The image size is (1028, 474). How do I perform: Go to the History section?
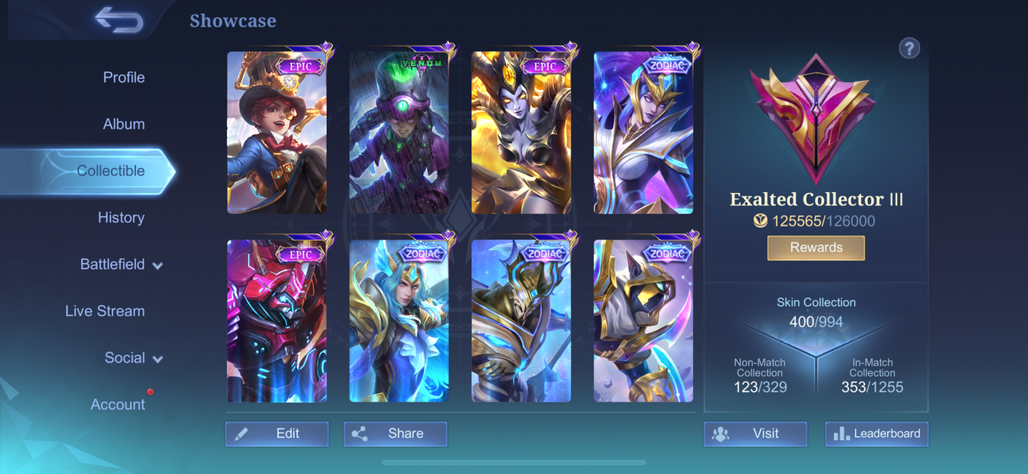pos(121,217)
